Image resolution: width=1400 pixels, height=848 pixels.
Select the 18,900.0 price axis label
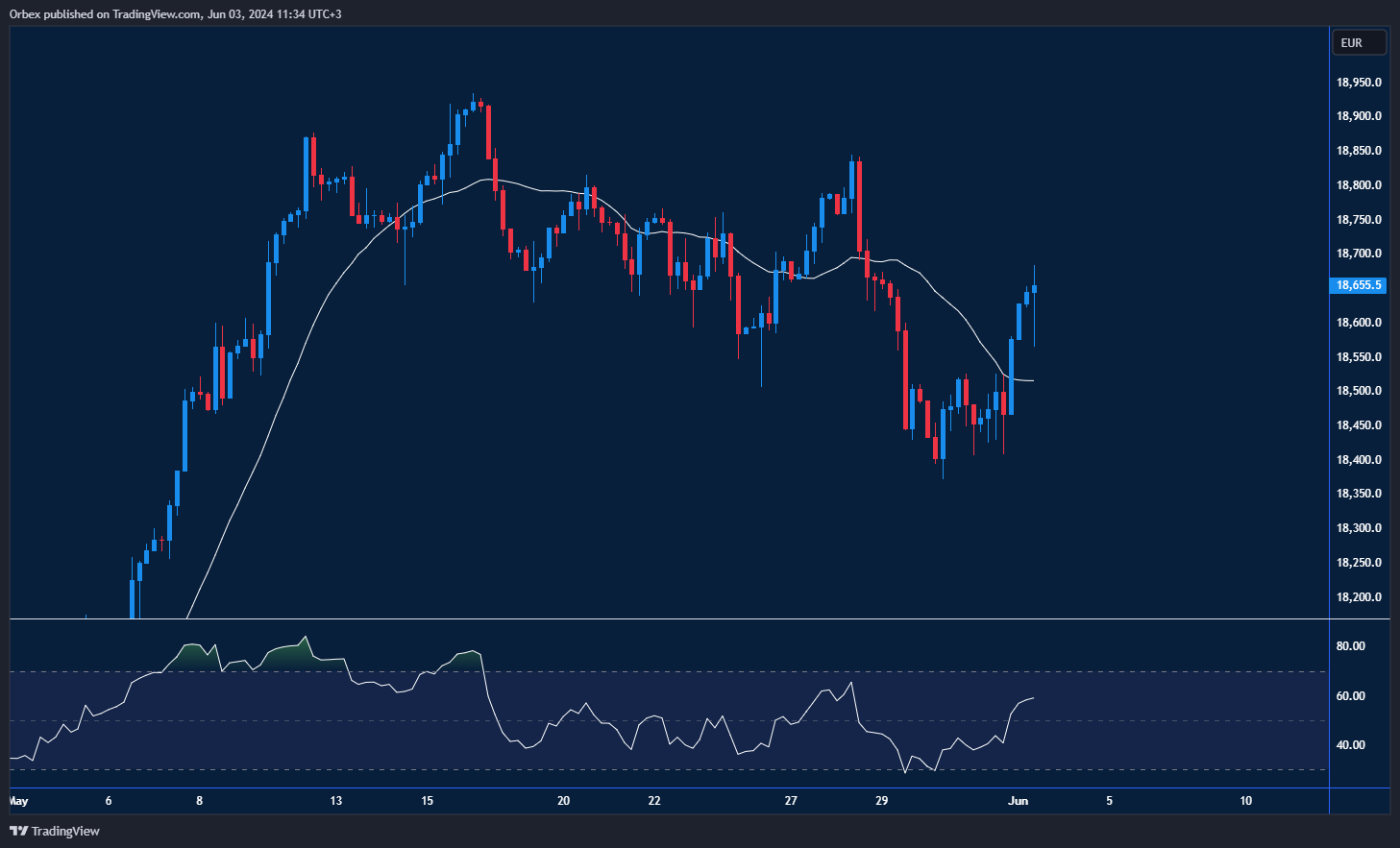click(x=1359, y=116)
